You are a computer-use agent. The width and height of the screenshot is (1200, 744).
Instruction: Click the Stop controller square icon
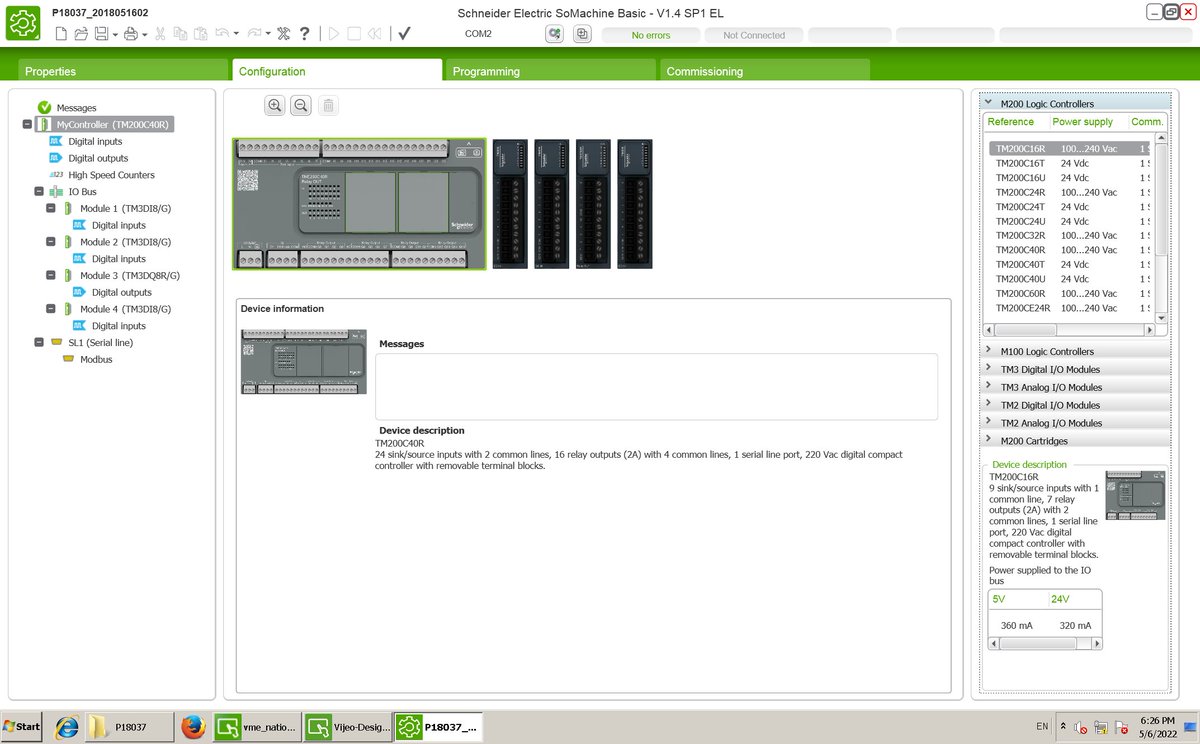(x=354, y=34)
